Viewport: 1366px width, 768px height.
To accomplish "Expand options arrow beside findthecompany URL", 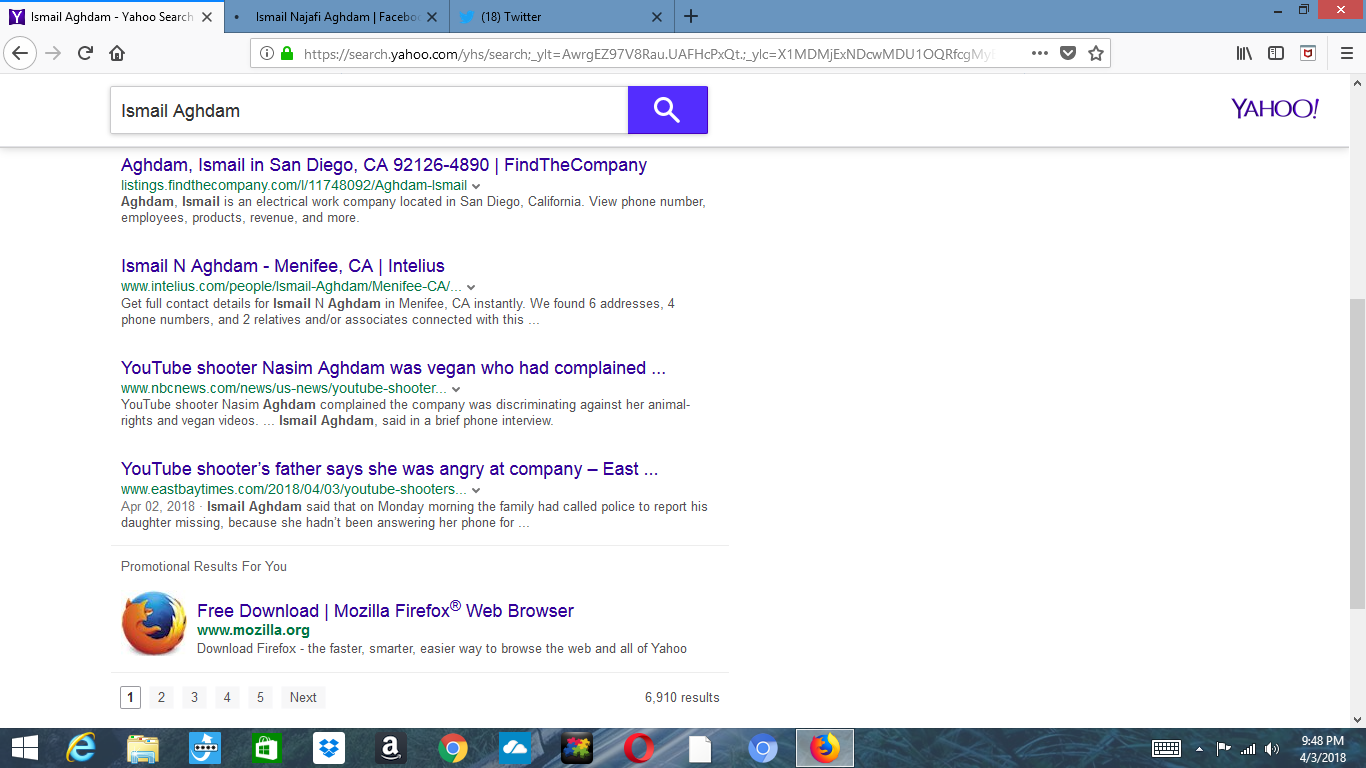I will pyautogui.click(x=476, y=186).
